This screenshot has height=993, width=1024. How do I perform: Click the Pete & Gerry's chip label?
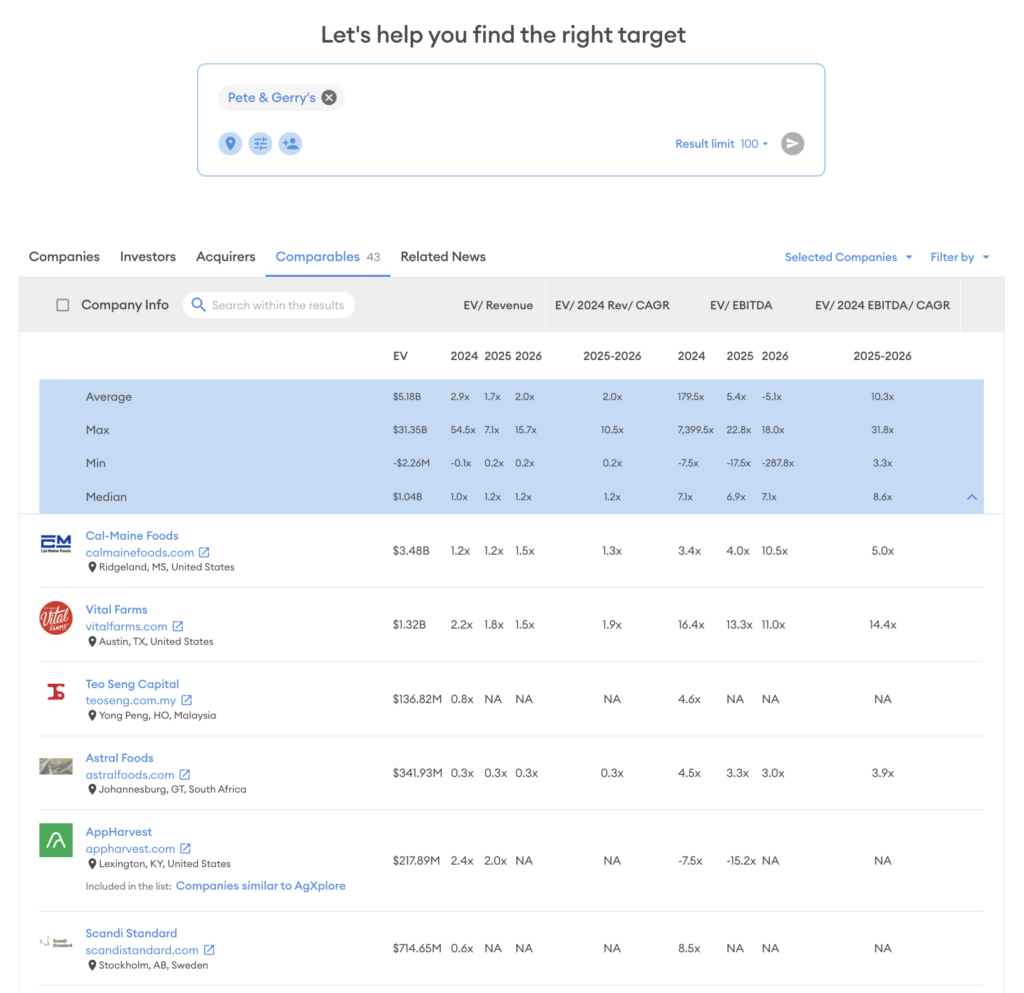[x=272, y=97]
